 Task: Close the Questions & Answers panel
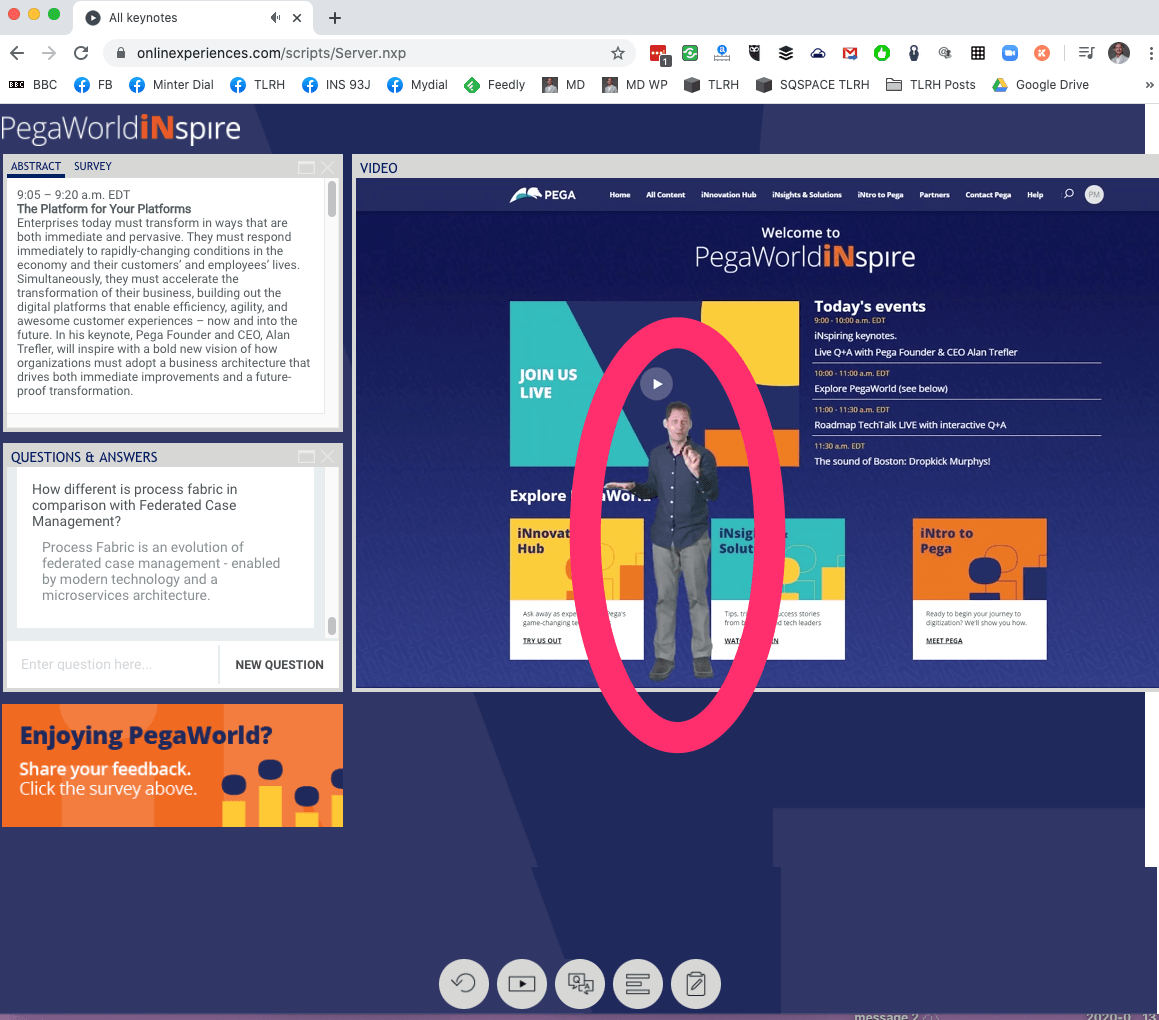click(x=327, y=457)
